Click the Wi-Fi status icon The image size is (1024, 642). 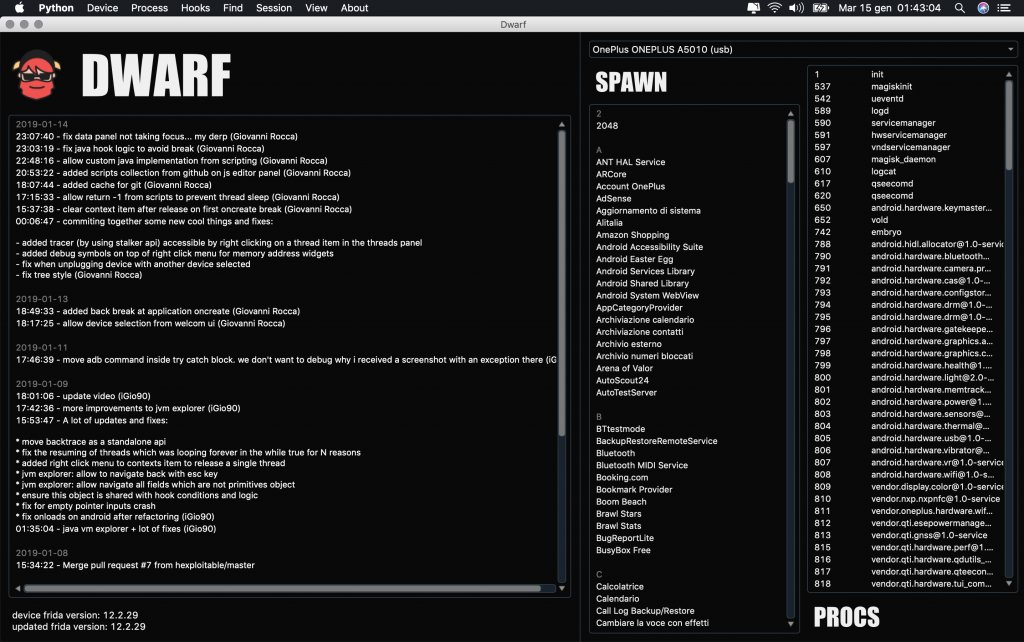pyautogui.click(x=775, y=8)
